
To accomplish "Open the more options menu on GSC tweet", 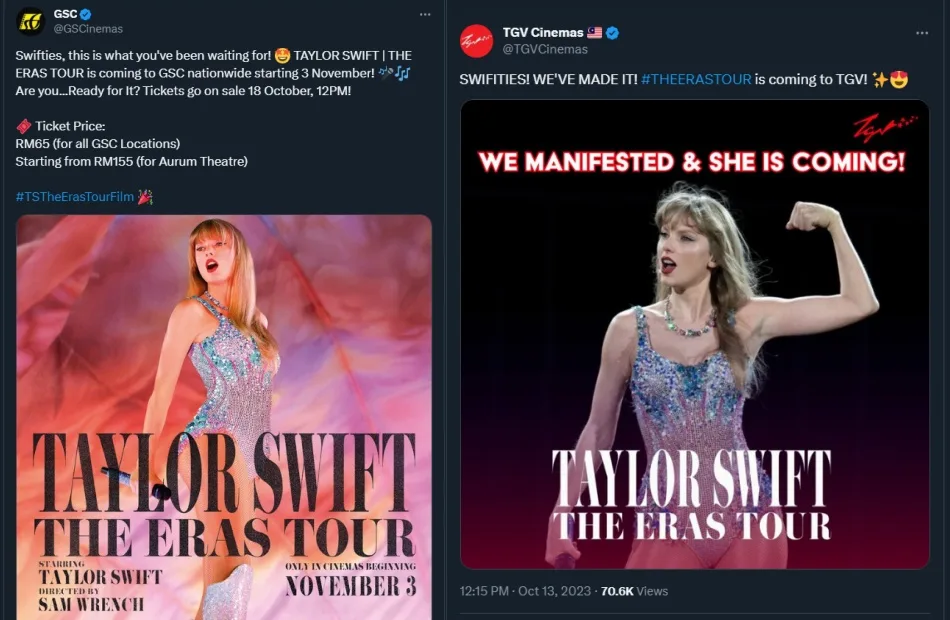I will point(425,15).
